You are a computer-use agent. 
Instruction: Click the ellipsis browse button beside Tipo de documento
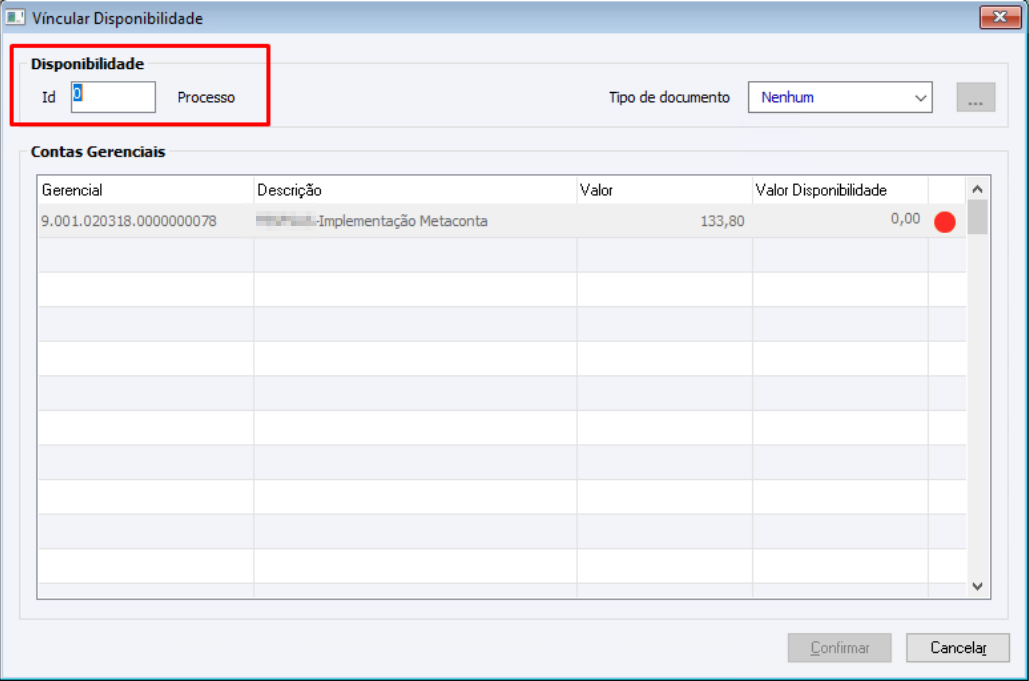[x=976, y=97]
